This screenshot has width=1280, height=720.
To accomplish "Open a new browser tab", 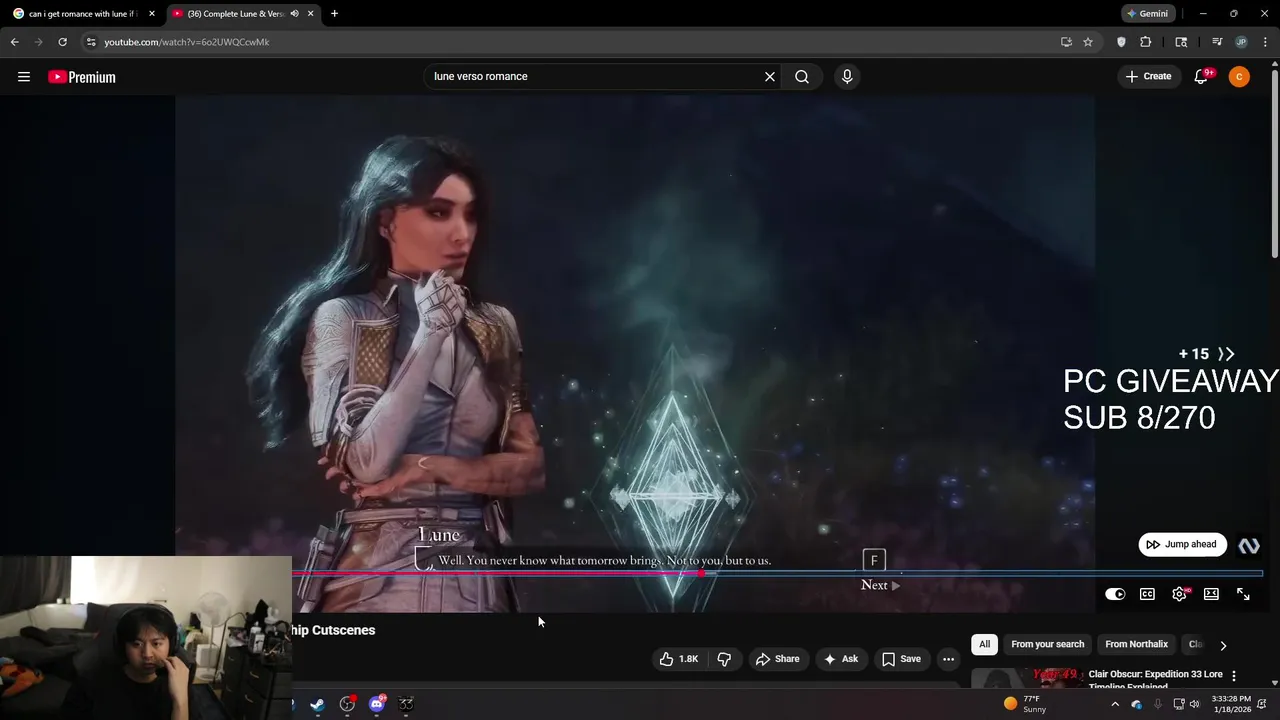I will click(x=334, y=14).
